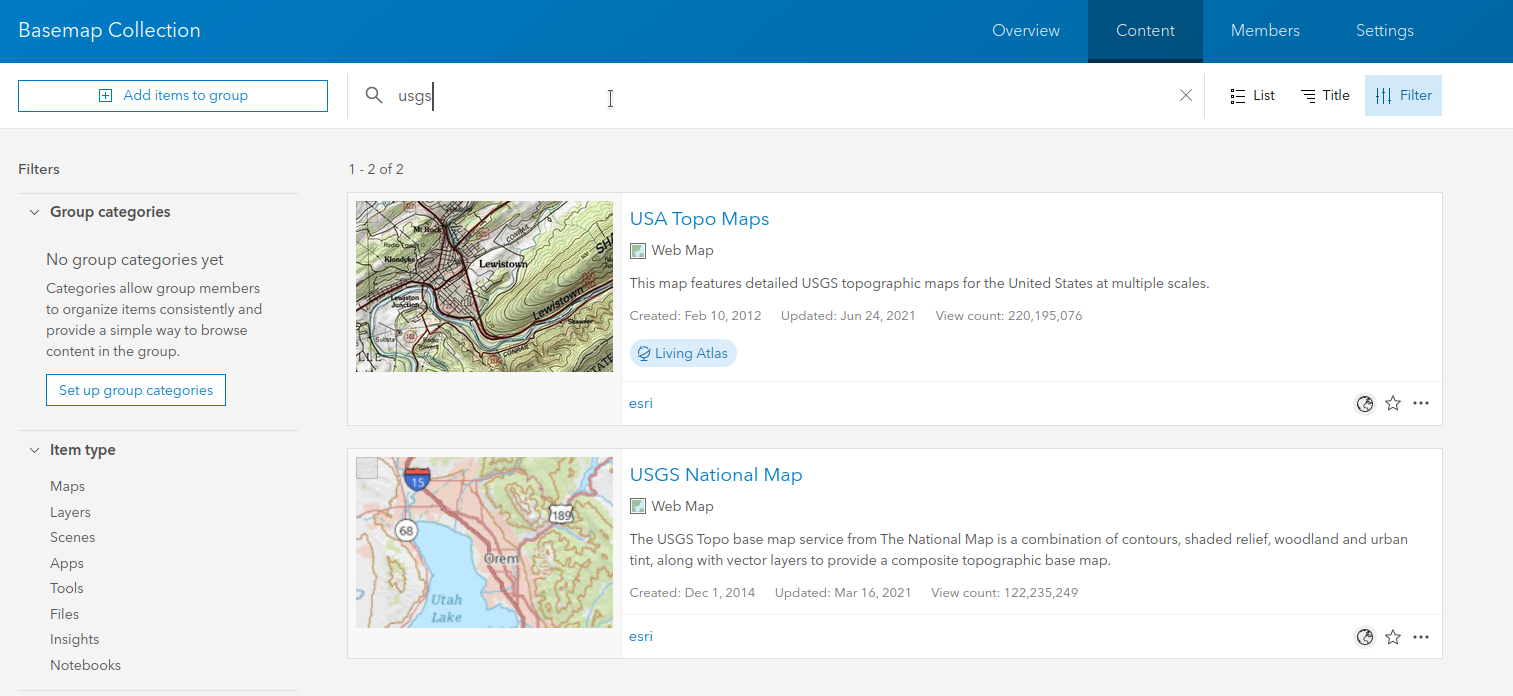Click the sharing globe icon for USA Topo Maps
The height and width of the screenshot is (696, 1513).
[1364, 404]
